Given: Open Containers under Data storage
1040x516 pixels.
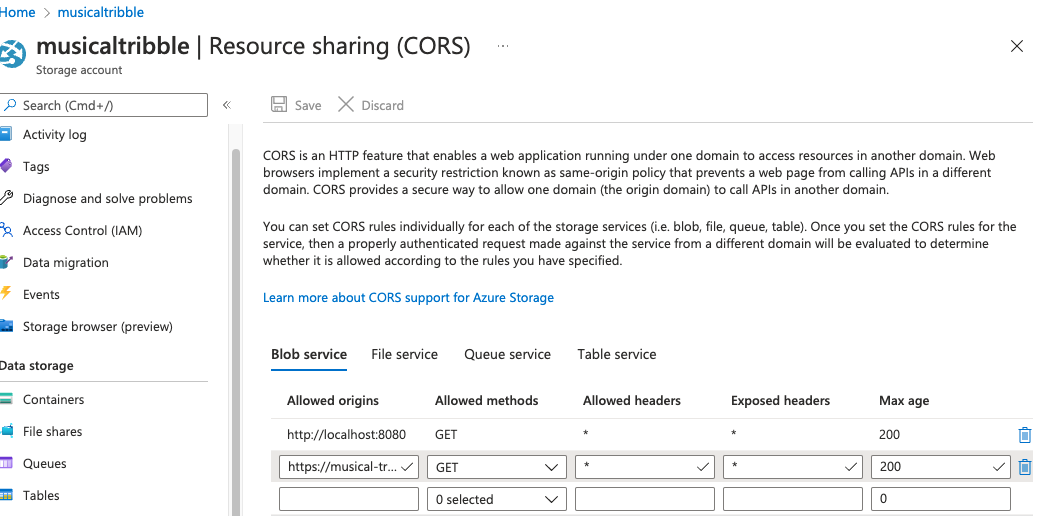Looking at the screenshot, I should tap(53, 399).
